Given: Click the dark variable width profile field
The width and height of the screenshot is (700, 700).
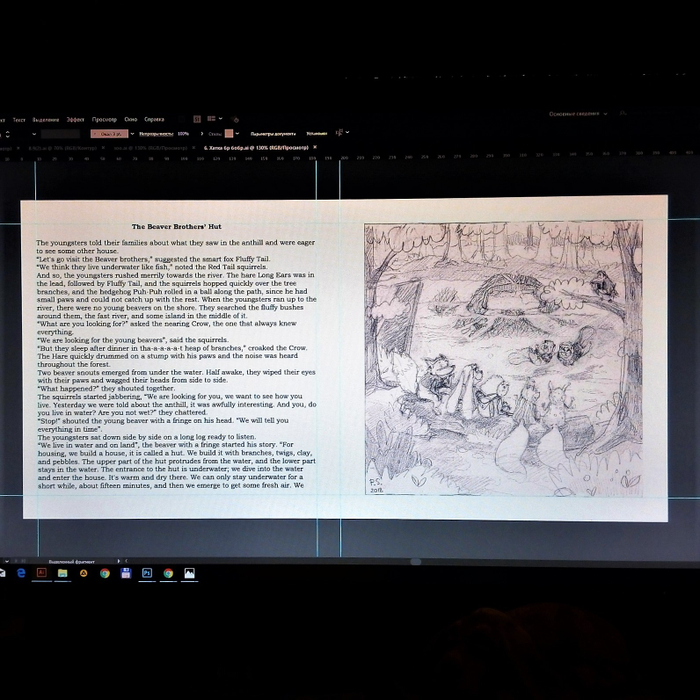Looking at the screenshot, I should click(x=60, y=134).
